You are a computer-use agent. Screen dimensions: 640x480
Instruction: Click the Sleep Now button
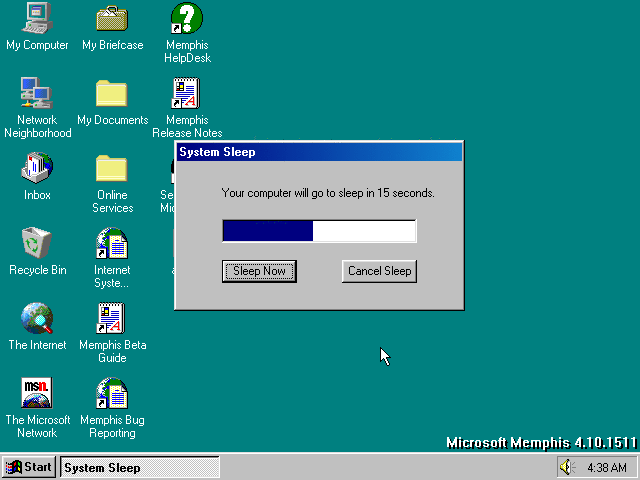click(x=259, y=271)
